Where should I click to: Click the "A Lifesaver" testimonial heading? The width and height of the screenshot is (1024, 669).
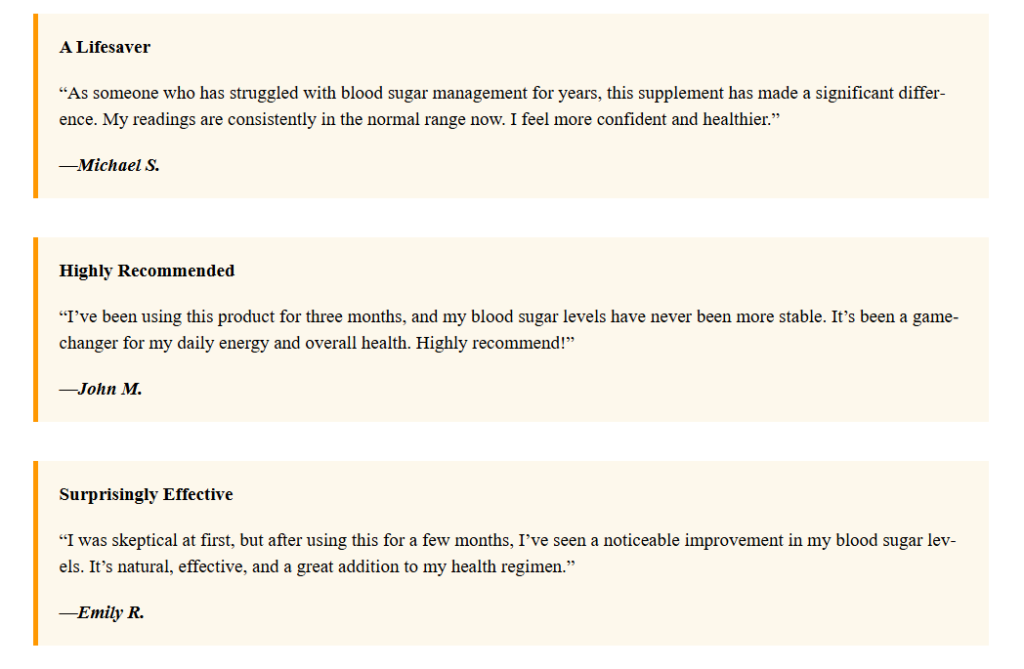105,48
